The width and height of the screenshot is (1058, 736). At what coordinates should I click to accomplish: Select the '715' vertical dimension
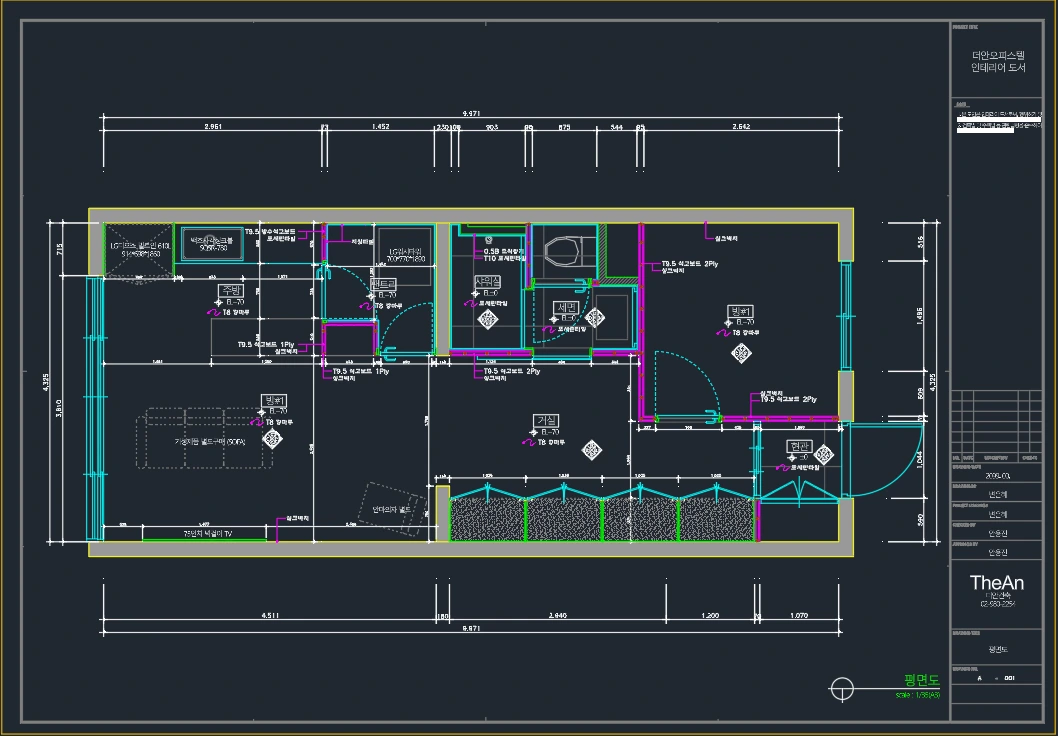click(59, 250)
